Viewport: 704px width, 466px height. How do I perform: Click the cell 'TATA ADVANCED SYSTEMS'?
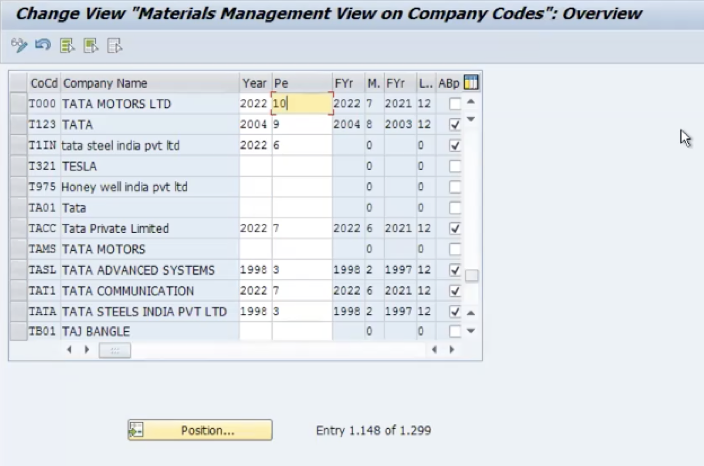click(150, 270)
